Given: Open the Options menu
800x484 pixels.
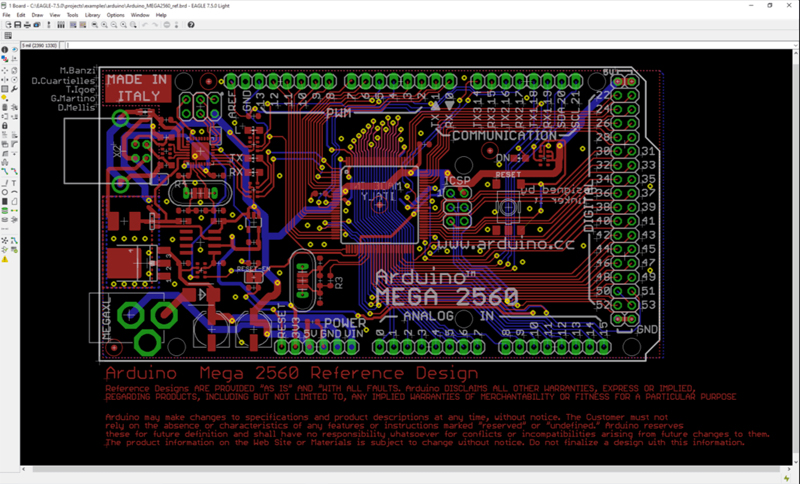Looking at the screenshot, I should tap(115, 15).
